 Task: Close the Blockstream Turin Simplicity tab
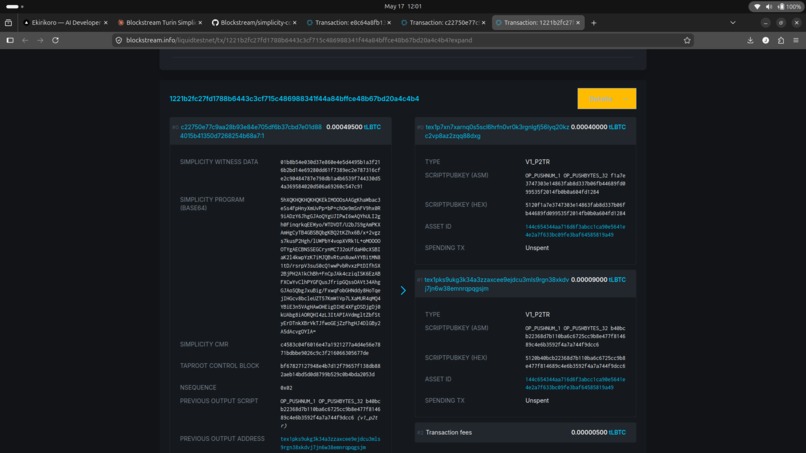point(200,23)
